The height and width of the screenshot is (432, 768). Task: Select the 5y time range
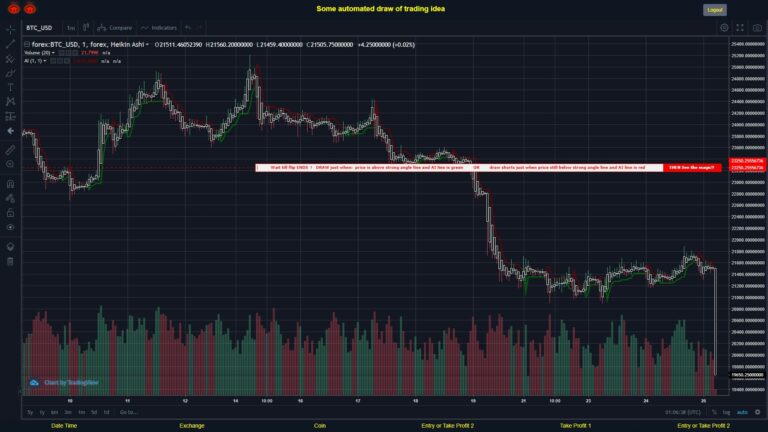(30, 412)
